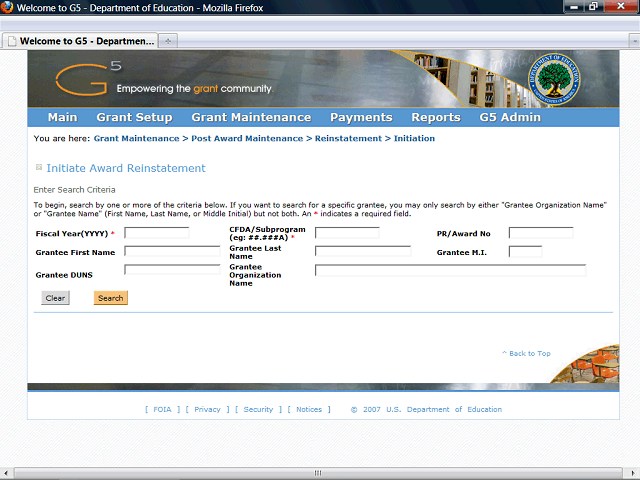The width and height of the screenshot is (640, 480).
Task: Open the Main menu
Action: tap(62, 117)
